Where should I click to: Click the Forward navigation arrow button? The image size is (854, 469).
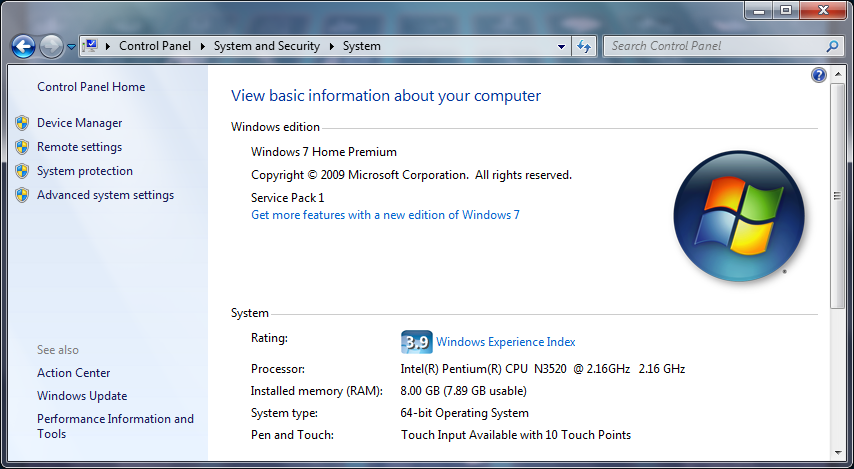coord(52,47)
